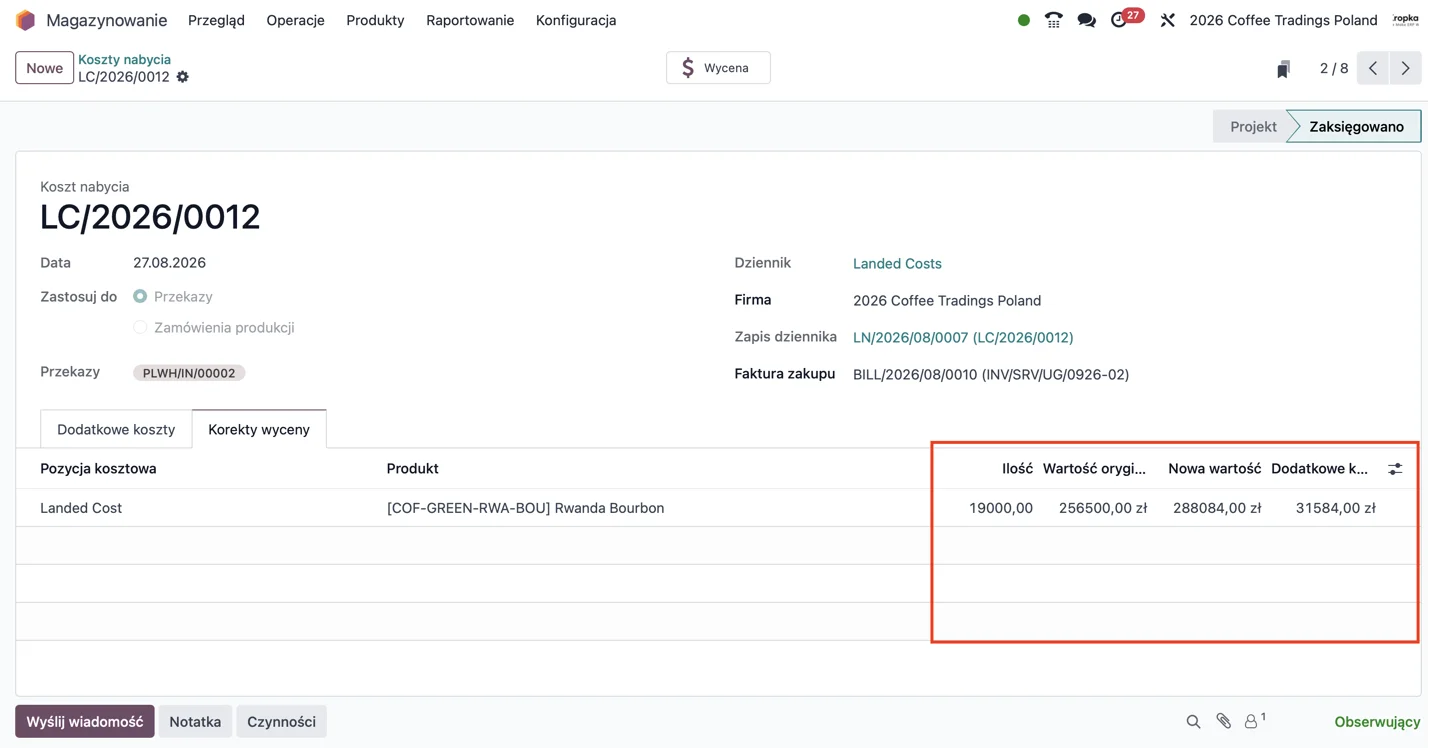1429x748 pixels.
Task: Click the Projekt status stage
Action: (1252, 126)
